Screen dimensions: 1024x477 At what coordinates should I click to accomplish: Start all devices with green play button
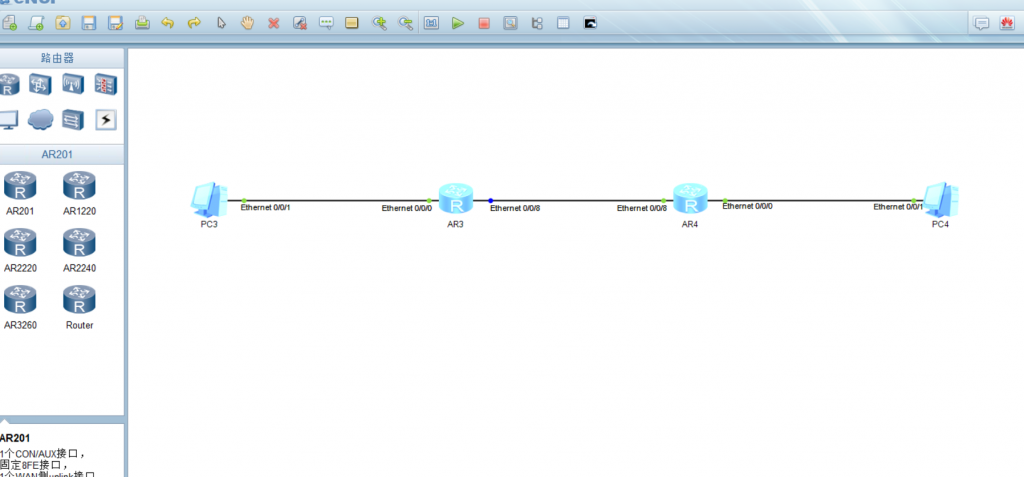point(457,24)
